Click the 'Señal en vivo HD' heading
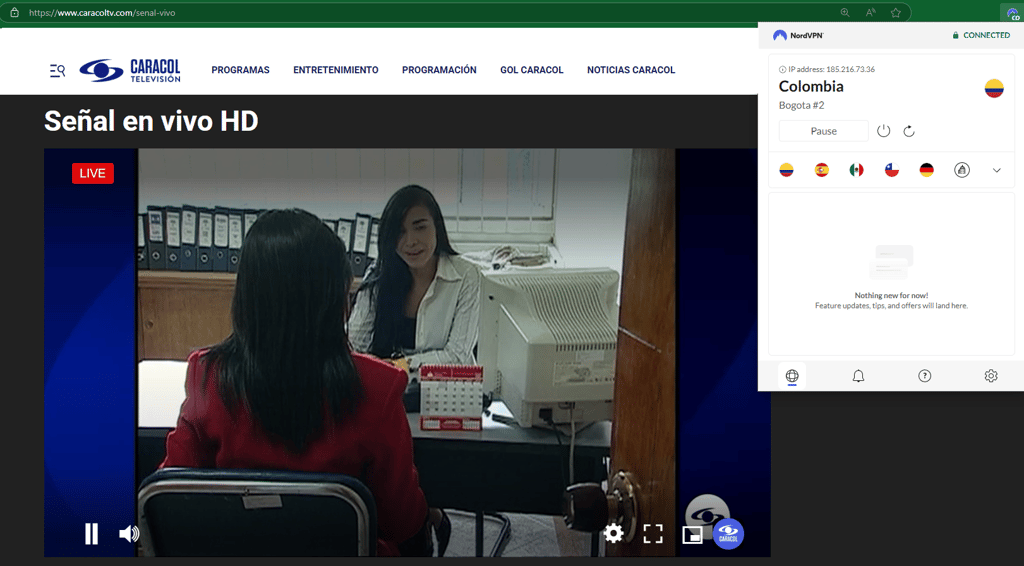This screenshot has width=1024, height=566. (x=152, y=121)
